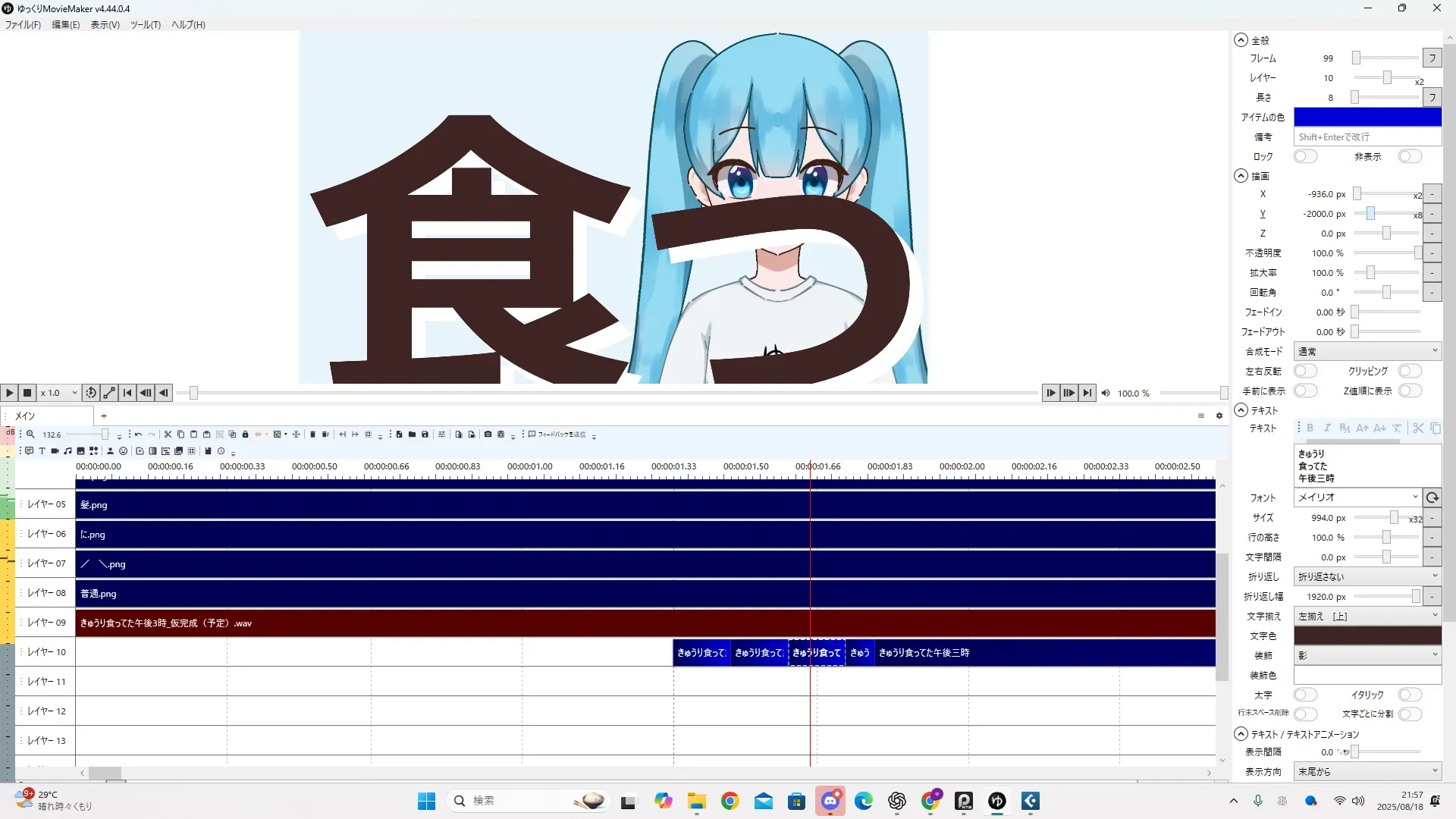Open the ファイル(F) menu

pyautogui.click(x=23, y=24)
